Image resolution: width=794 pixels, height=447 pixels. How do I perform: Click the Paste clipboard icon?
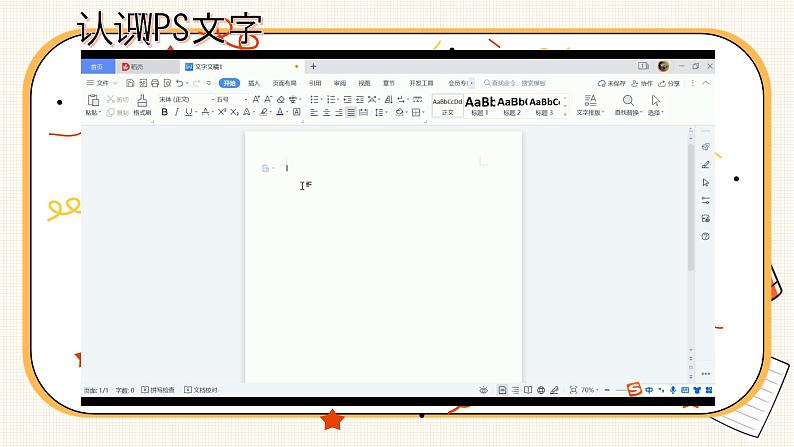point(93,100)
